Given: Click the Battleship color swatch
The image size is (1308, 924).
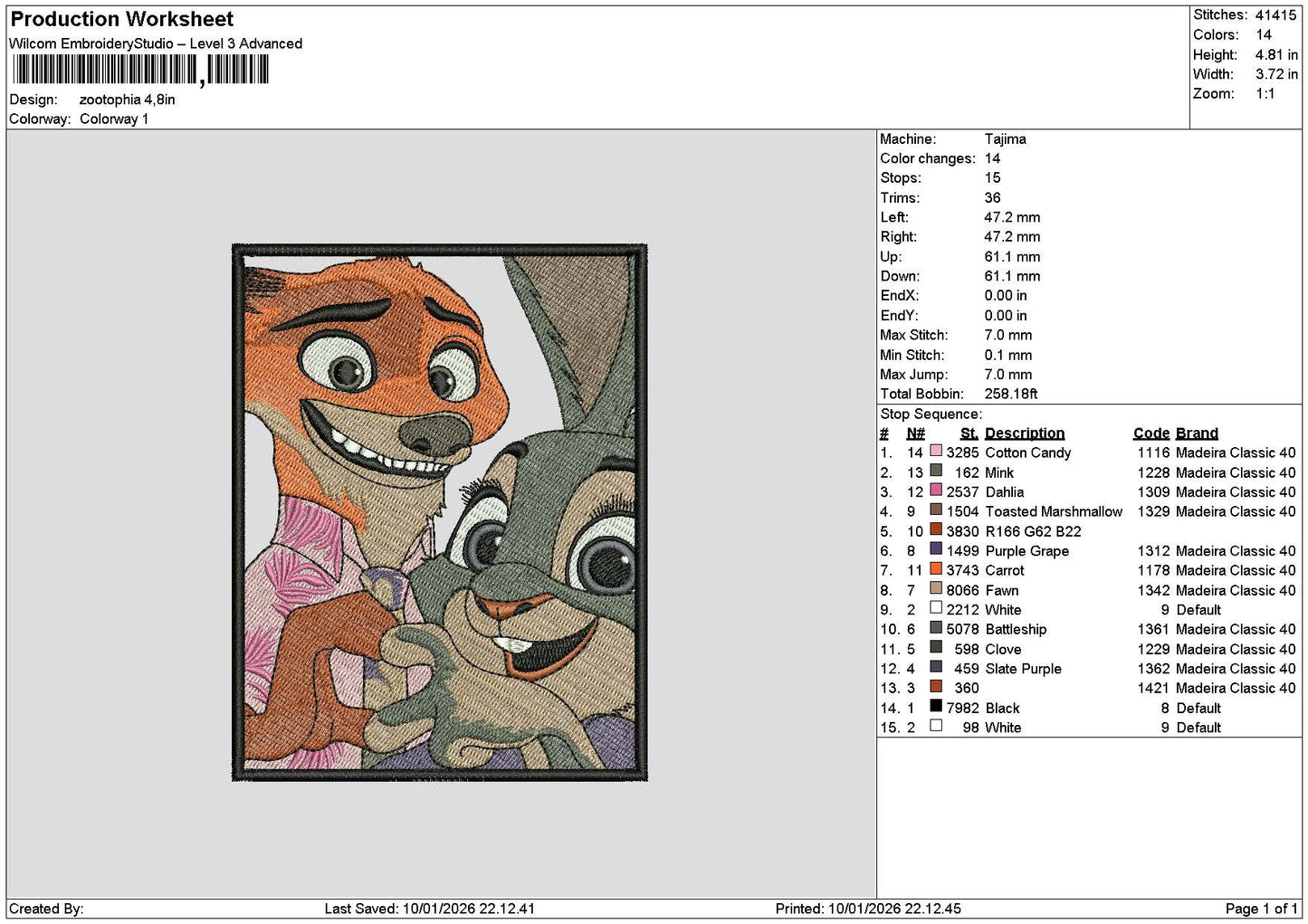Looking at the screenshot, I should pyautogui.click(x=936, y=627).
